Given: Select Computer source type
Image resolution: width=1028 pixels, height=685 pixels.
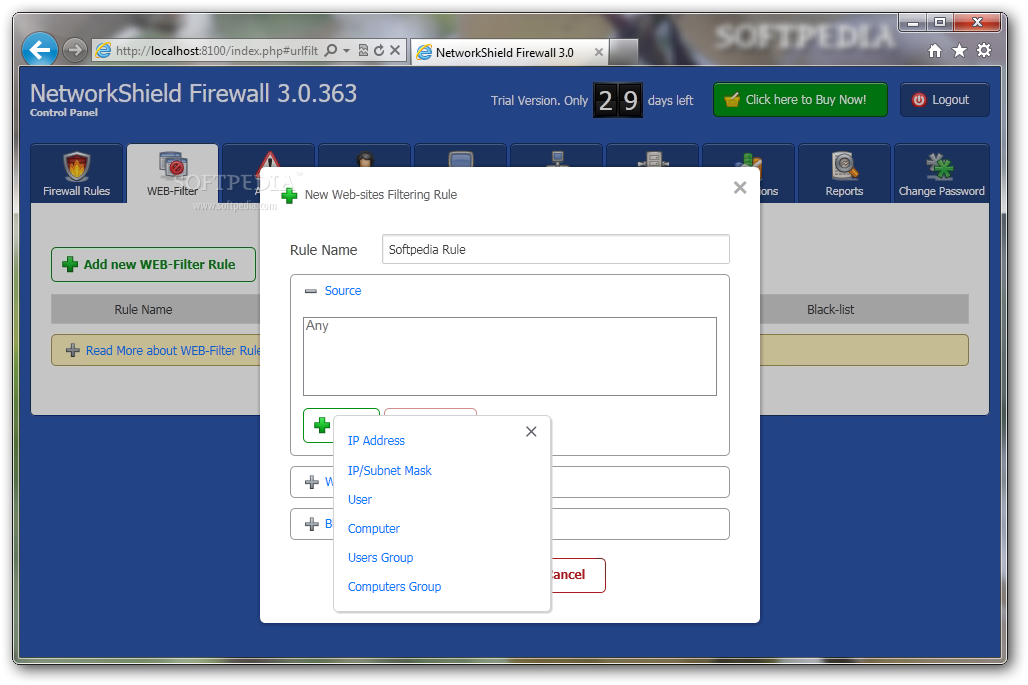Looking at the screenshot, I should pos(374,528).
